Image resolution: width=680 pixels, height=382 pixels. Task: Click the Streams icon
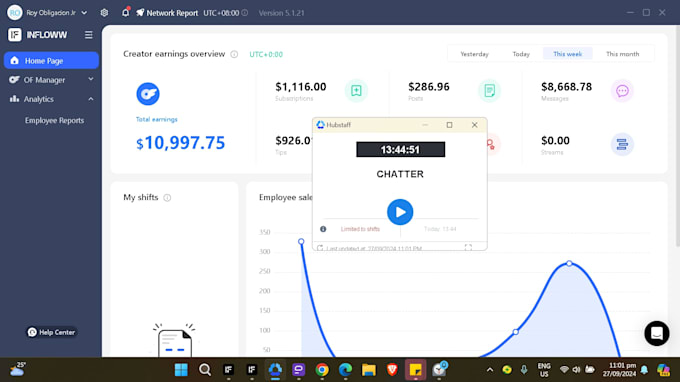(622, 144)
